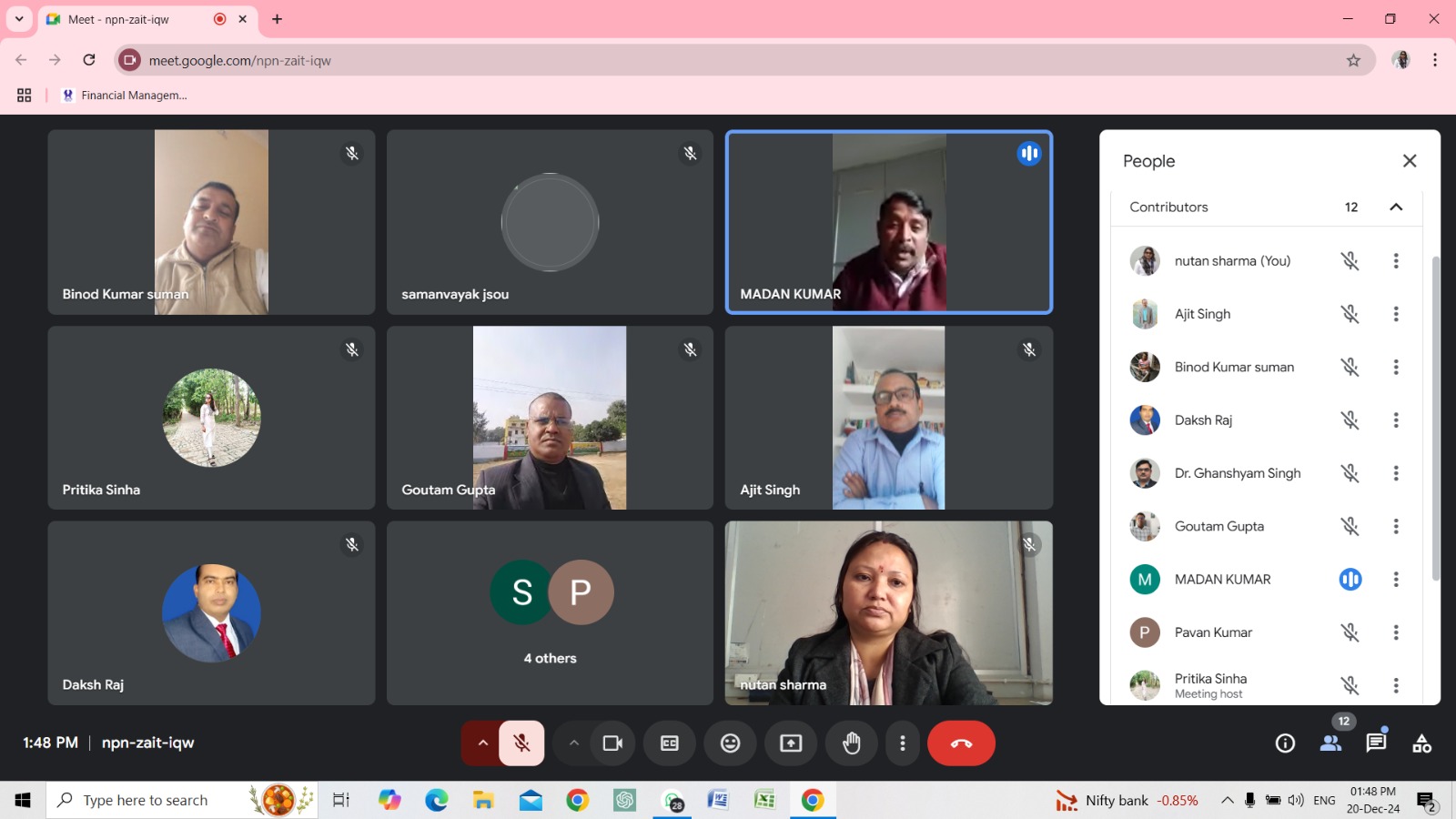
Task: Open meeting details info icon
Action: 1285,743
